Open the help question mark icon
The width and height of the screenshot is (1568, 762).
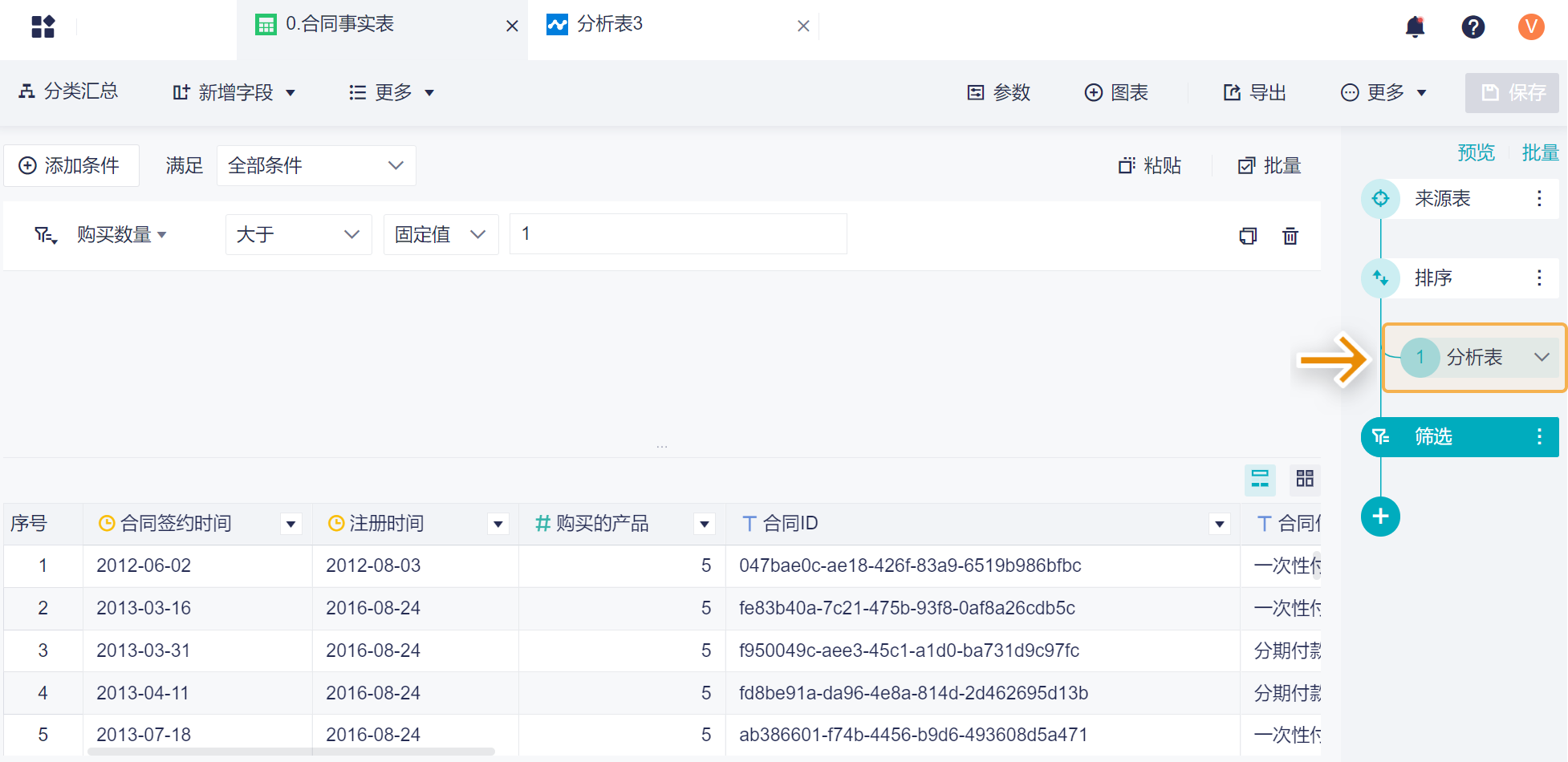1473,26
